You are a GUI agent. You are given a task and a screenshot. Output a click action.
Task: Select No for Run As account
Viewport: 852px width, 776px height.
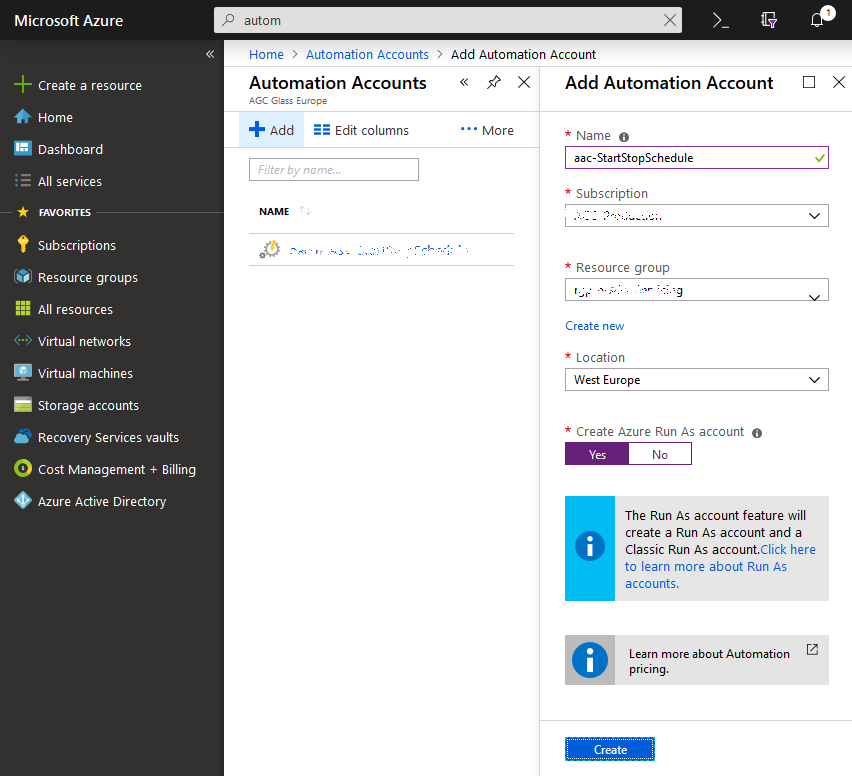click(x=660, y=454)
